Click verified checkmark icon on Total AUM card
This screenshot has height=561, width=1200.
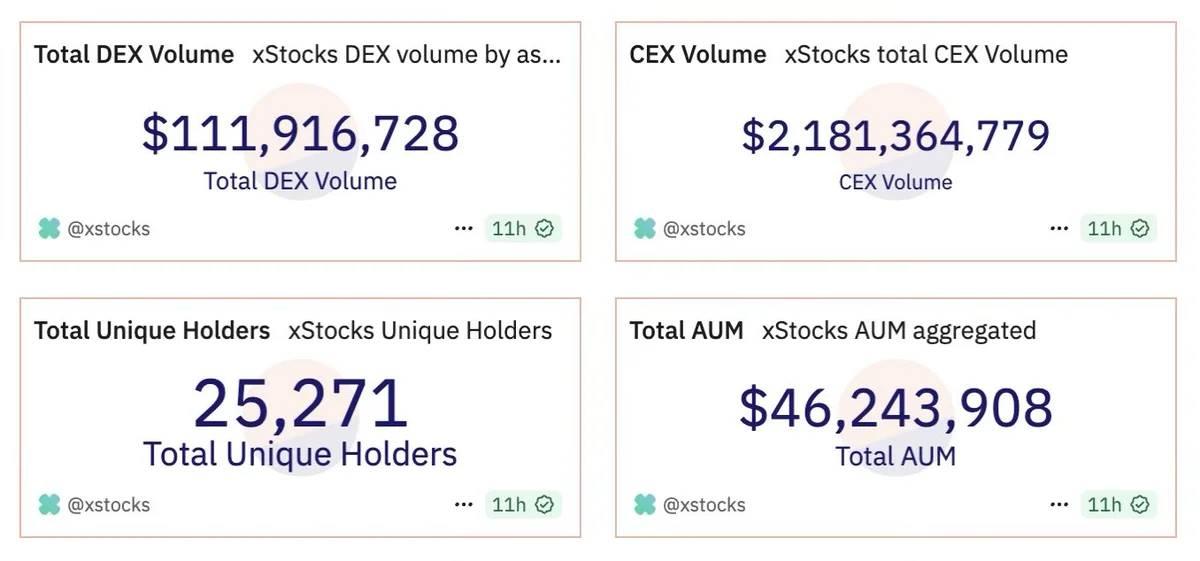point(1141,505)
